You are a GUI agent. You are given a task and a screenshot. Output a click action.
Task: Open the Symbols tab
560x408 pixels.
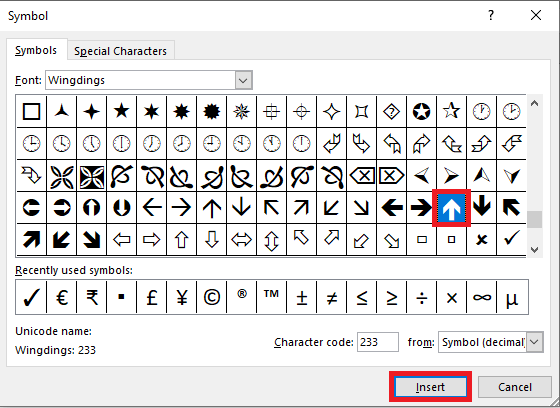(x=36, y=50)
